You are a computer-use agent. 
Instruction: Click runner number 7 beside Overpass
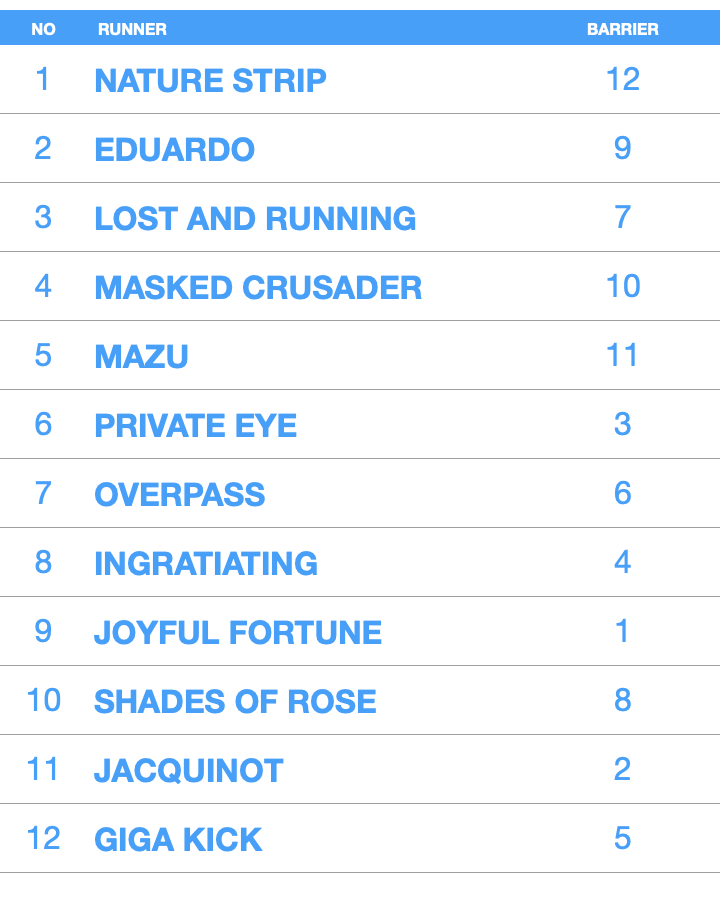[43, 493]
